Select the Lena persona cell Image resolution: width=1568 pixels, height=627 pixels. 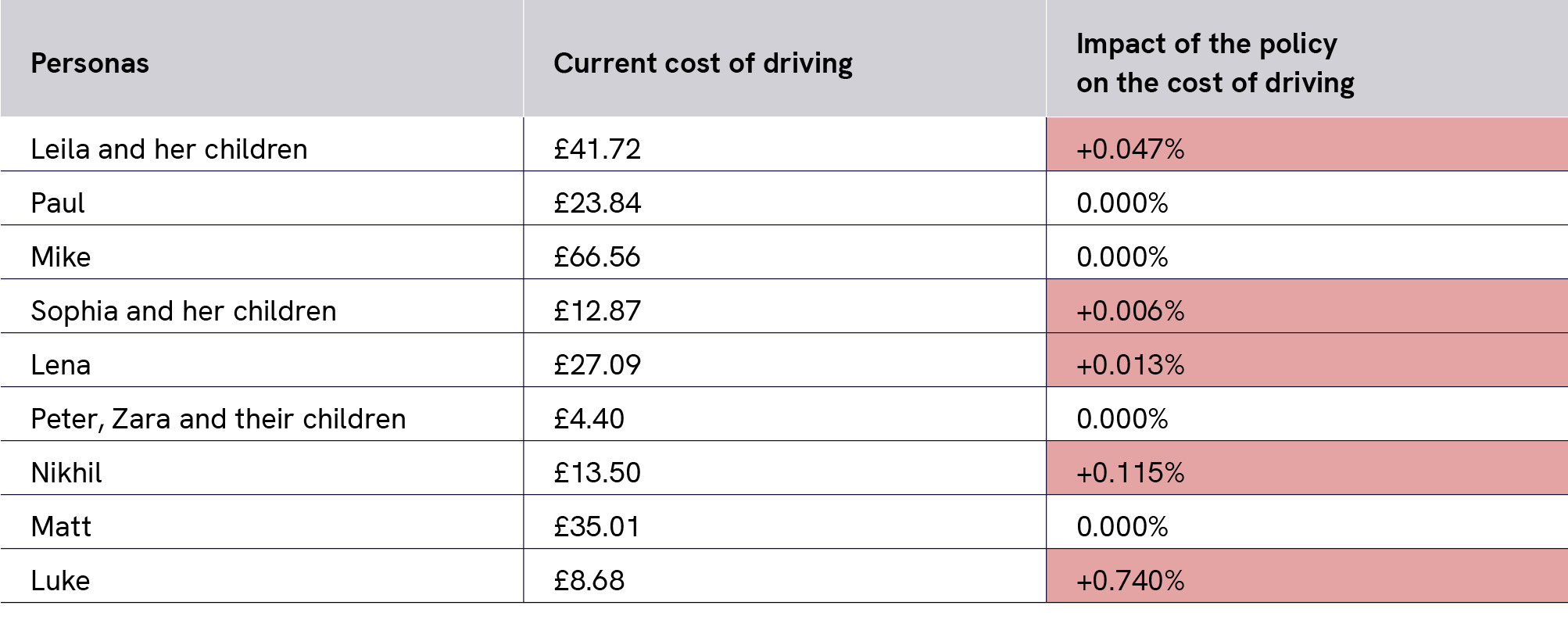coord(61,364)
